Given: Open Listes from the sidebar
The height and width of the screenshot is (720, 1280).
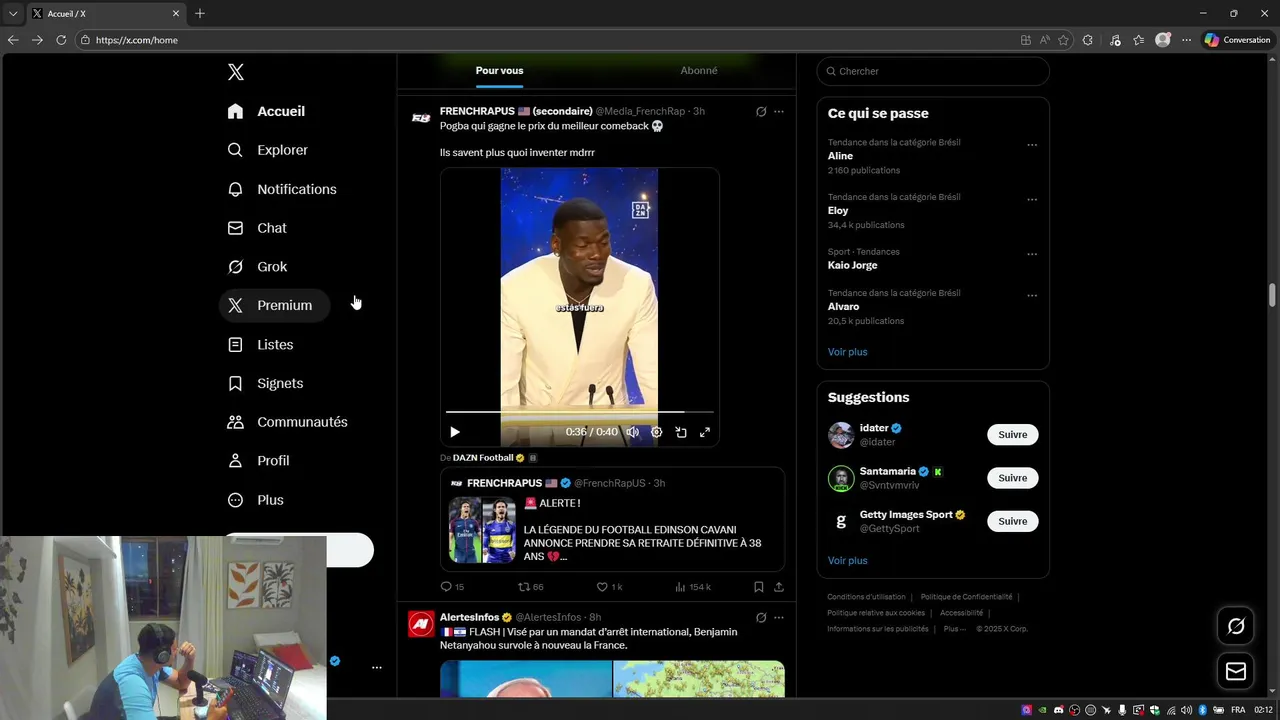Looking at the screenshot, I should [x=260, y=344].
